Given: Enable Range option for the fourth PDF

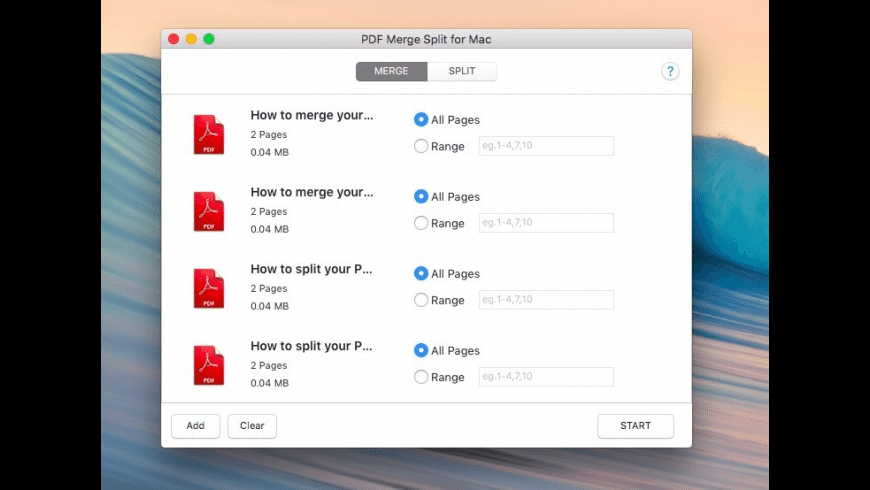Looking at the screenshot, I should 421,377.
